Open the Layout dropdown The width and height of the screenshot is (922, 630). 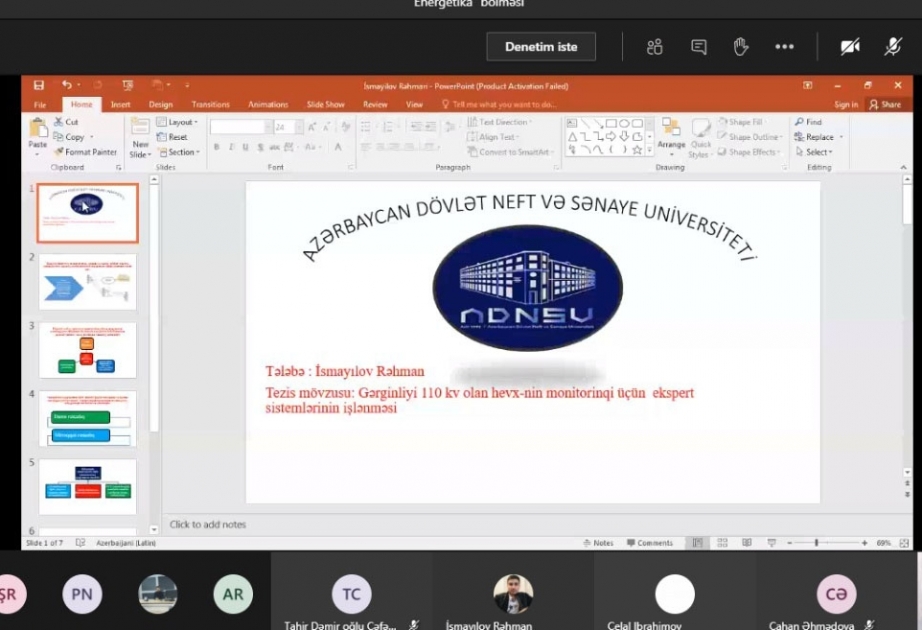coord(178,122)
